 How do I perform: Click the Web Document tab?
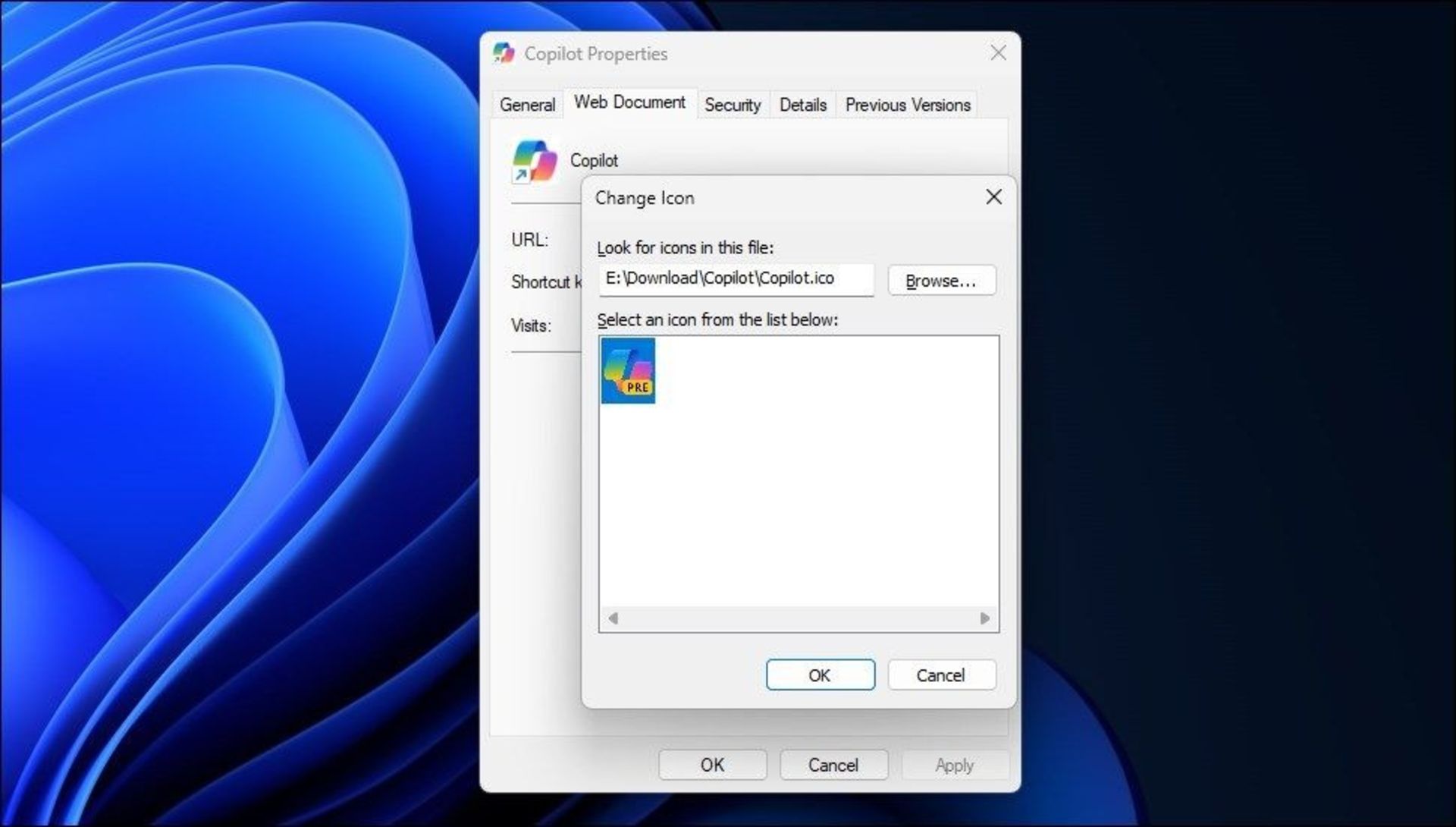[629, 104]
